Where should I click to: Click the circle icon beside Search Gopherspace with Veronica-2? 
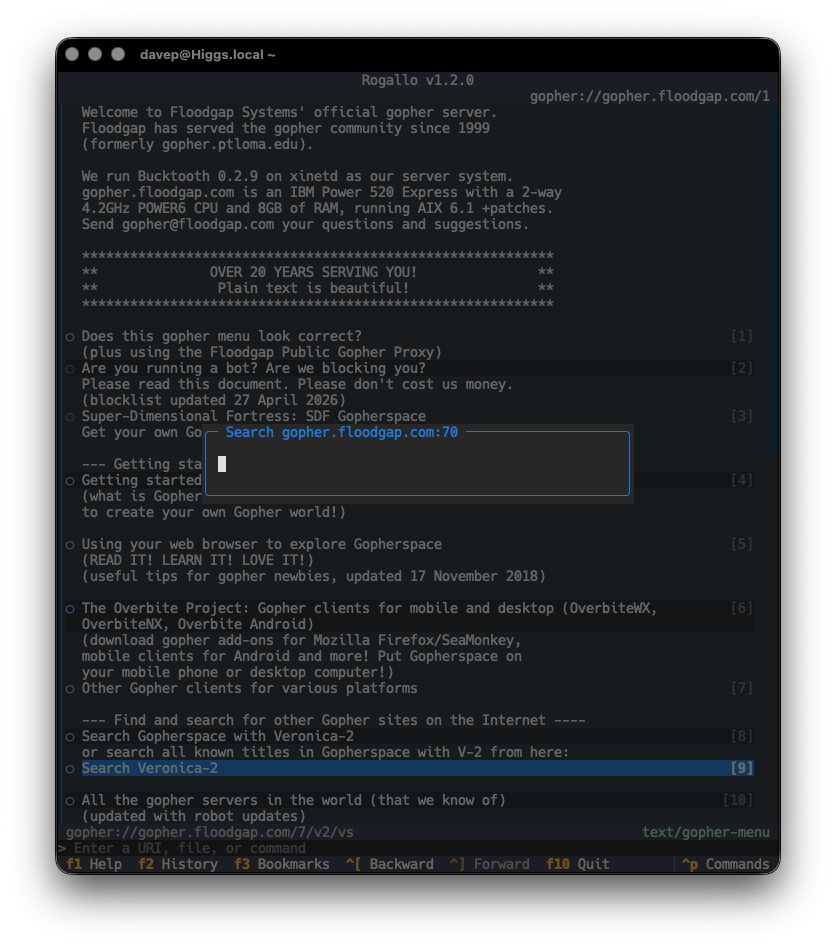[x=70, y=736]
